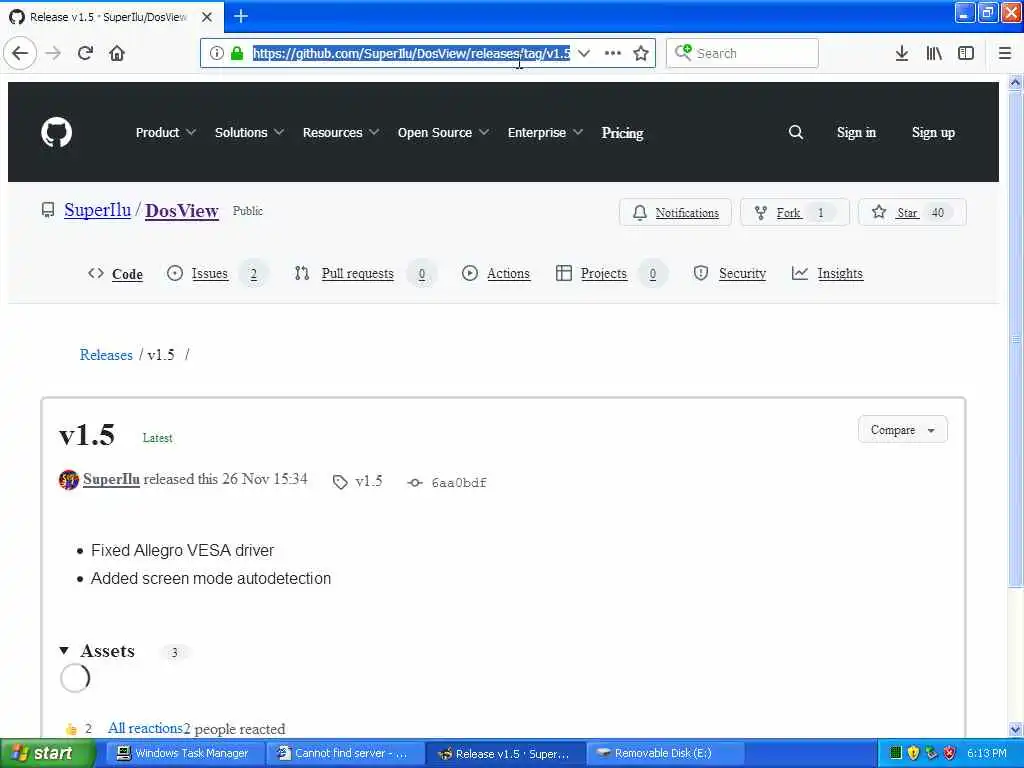The image size is (1024, 768).
Task: Click the GitHub search magnifier icon
Action: pyautogui.click(x=795, y=133)
